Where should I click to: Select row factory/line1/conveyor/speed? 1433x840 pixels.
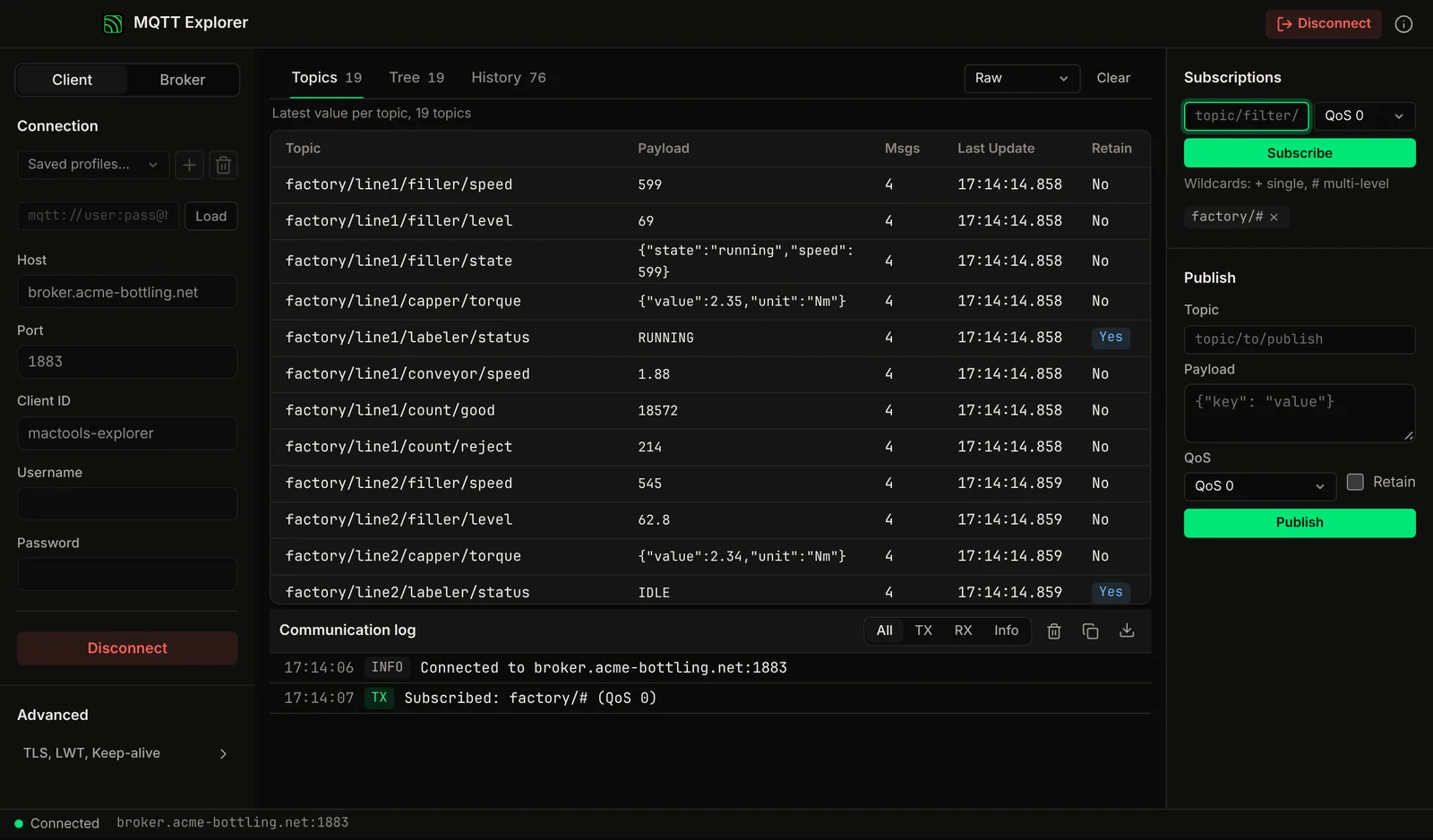pyautogui.click(x=710, y=374)
